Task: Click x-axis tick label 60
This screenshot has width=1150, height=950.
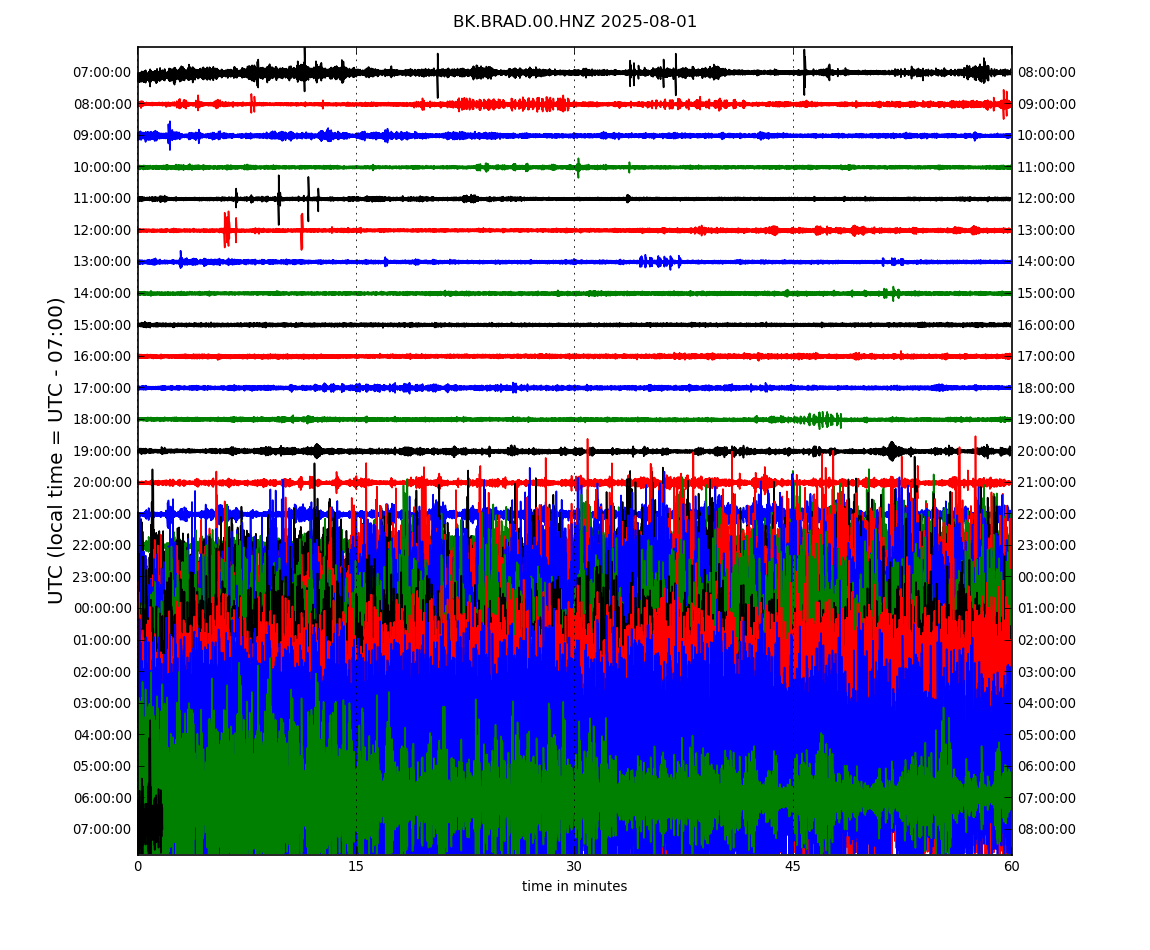Action: [1011, 866]
